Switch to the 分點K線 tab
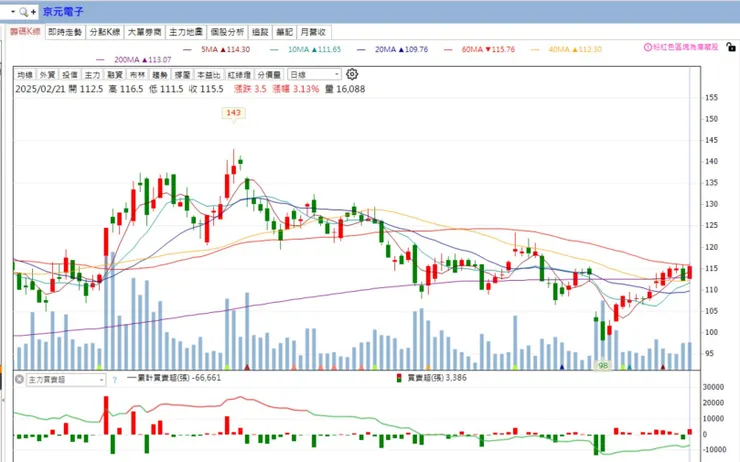 [x=105, y=32]
